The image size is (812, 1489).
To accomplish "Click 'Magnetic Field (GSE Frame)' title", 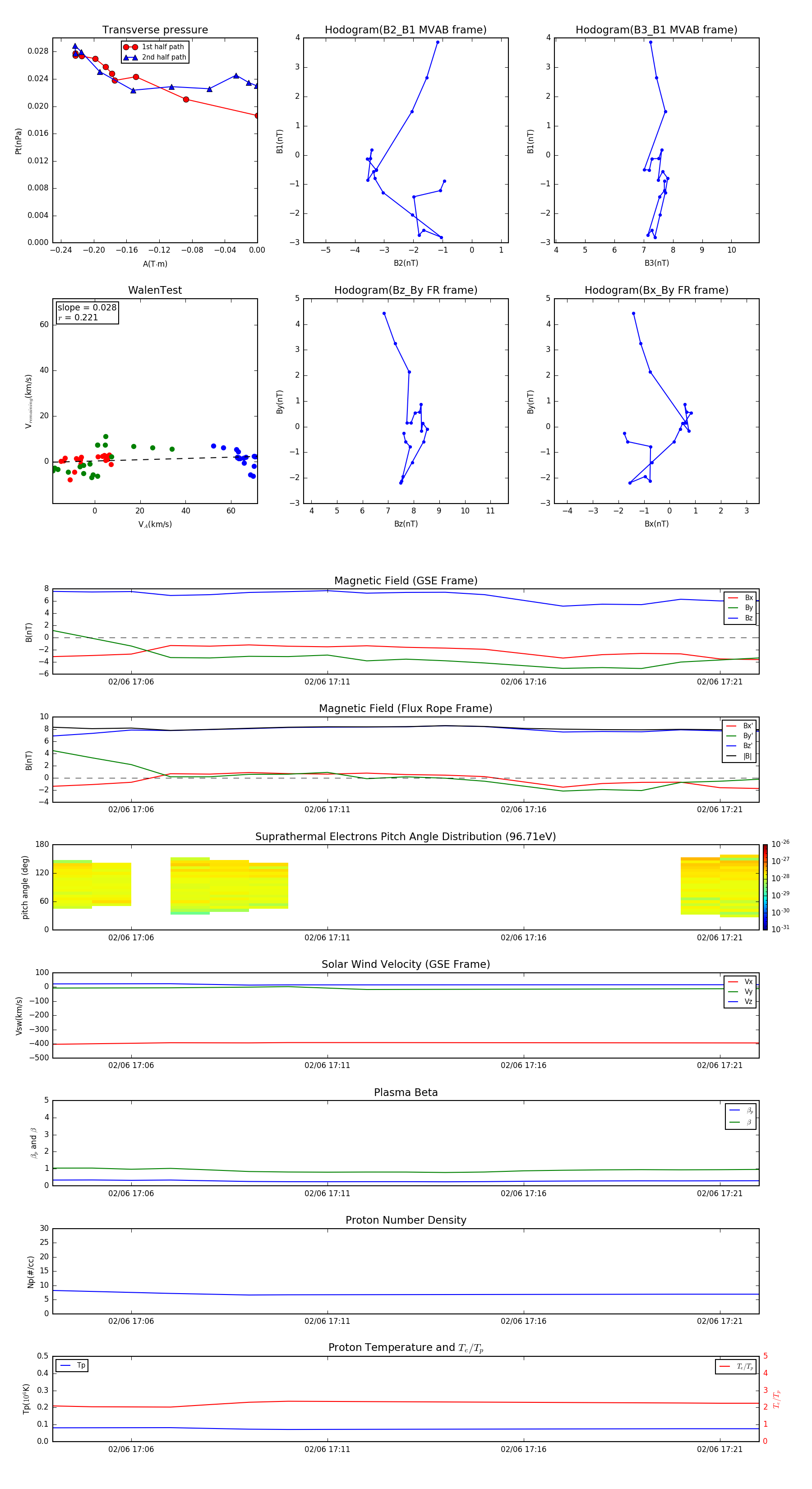I will [406, 581].
